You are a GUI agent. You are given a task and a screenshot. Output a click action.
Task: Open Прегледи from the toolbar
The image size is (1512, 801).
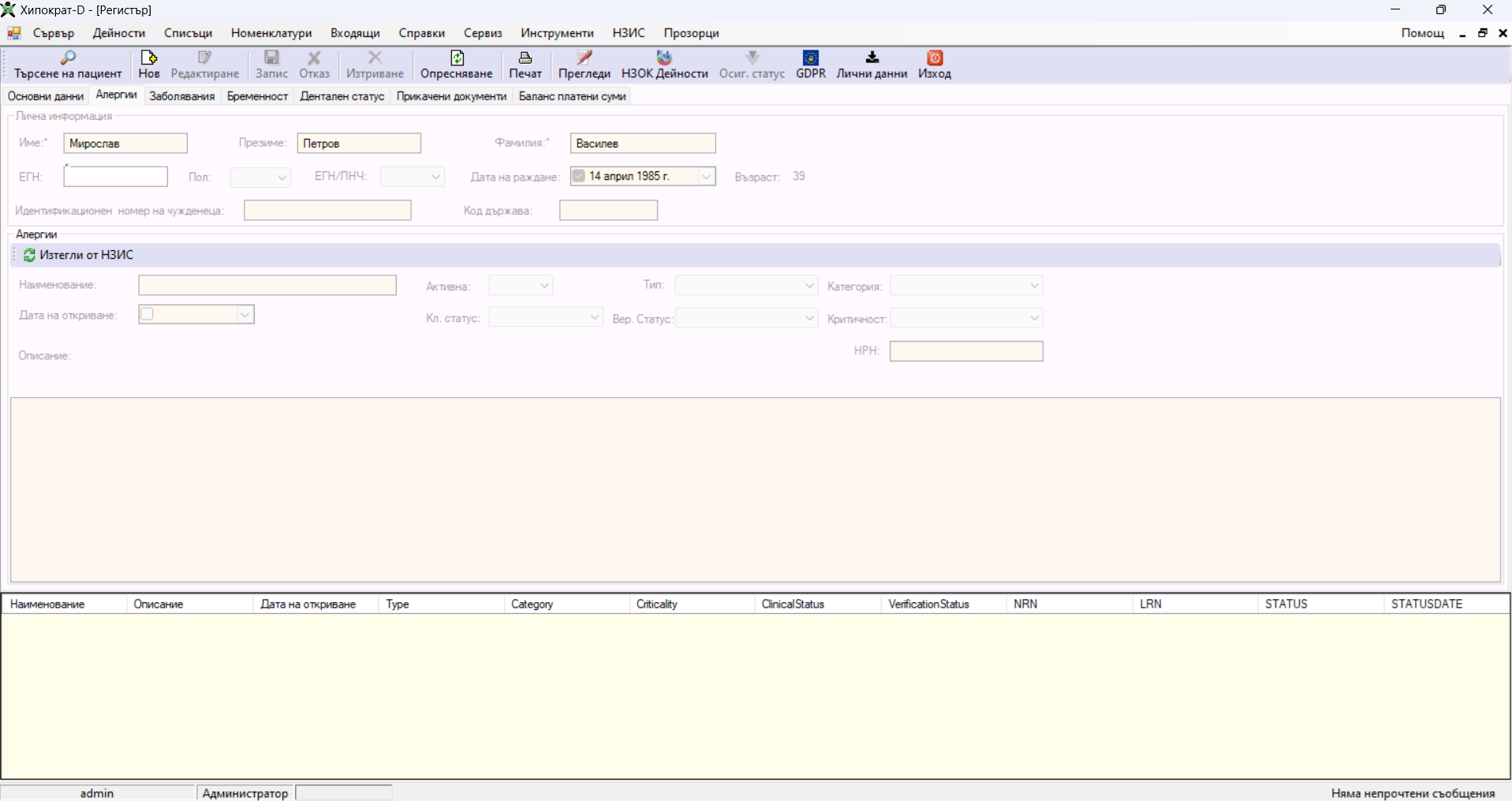584,65
